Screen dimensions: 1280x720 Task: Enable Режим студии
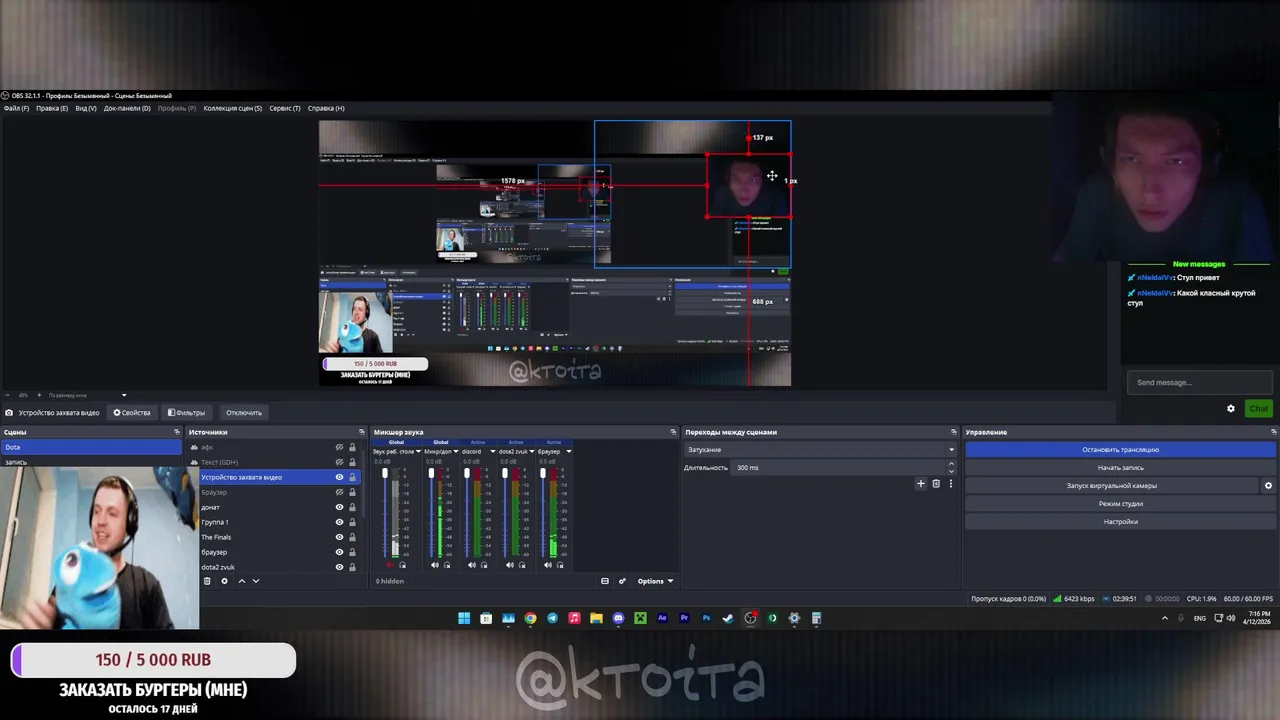pos(1120,504)
